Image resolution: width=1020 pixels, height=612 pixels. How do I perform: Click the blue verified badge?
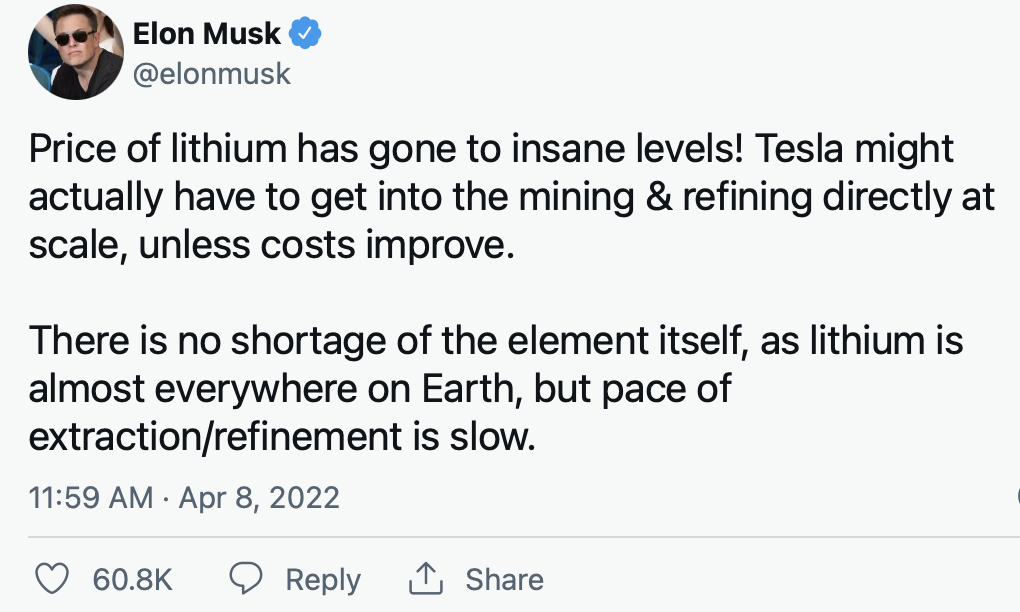coord(304,33)
